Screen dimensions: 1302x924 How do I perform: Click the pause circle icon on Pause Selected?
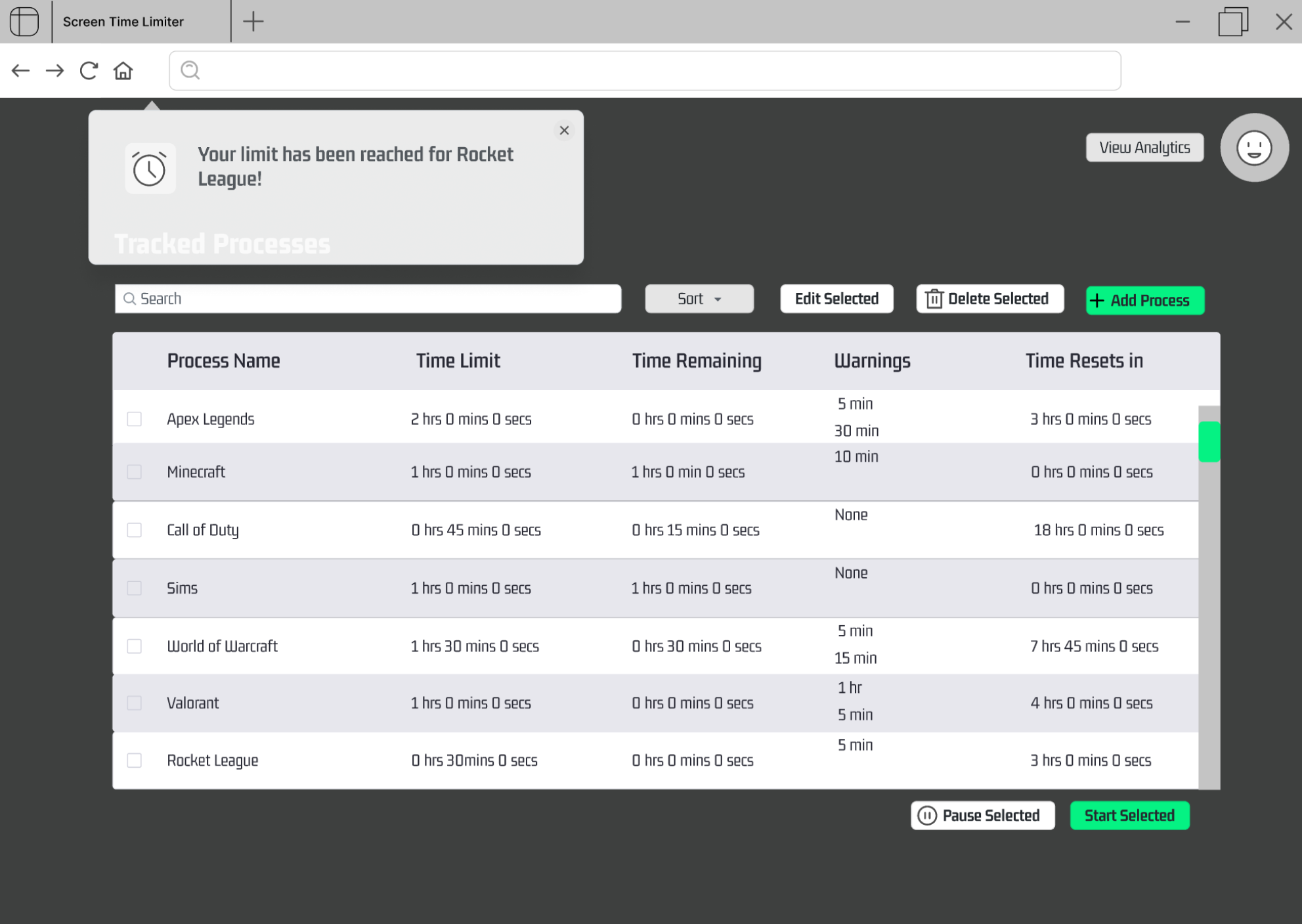[x=926, y=815]
